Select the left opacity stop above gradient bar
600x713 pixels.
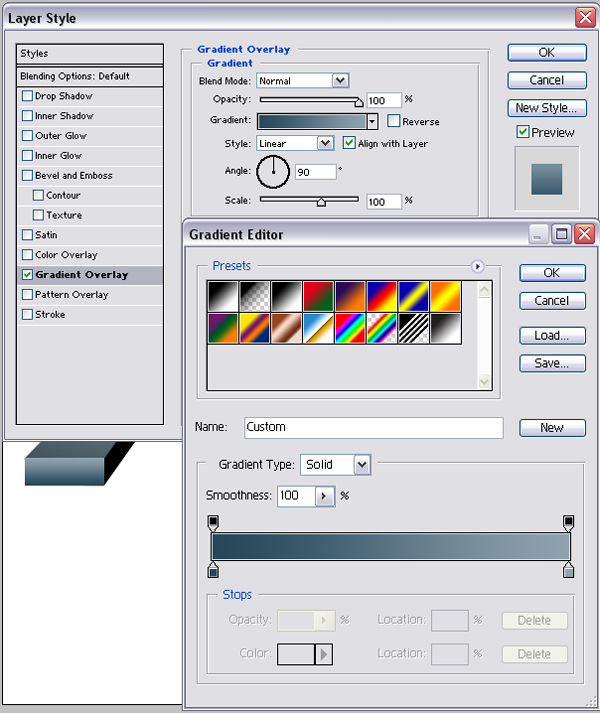pyautogui.click(x=213, y=522)
